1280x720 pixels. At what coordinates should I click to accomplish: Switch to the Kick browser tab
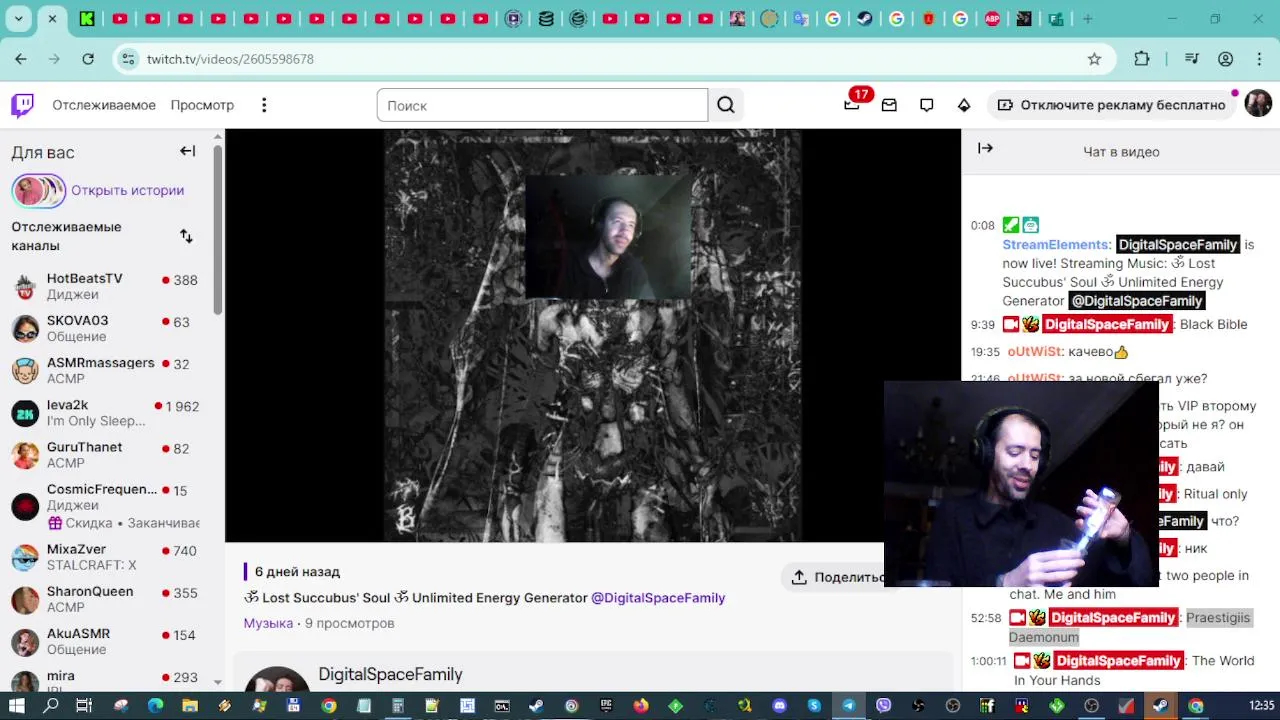click(87, 18)
